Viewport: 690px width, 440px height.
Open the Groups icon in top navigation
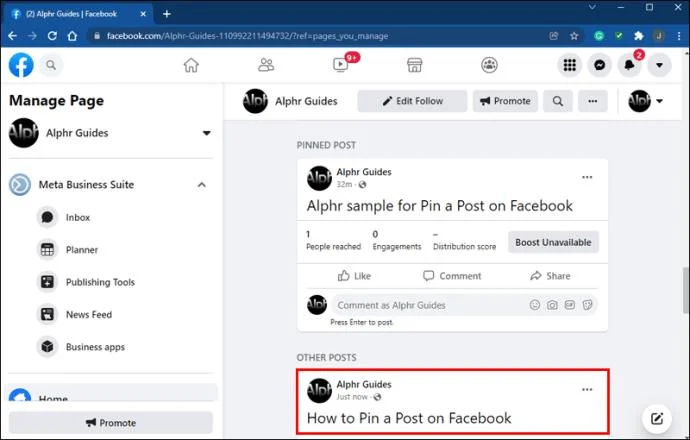(489, 65)
